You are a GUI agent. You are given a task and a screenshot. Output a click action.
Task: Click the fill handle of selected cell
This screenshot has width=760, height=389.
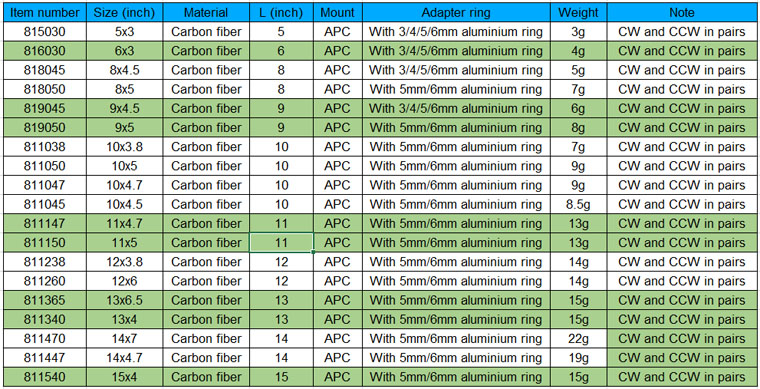(314, 252)
